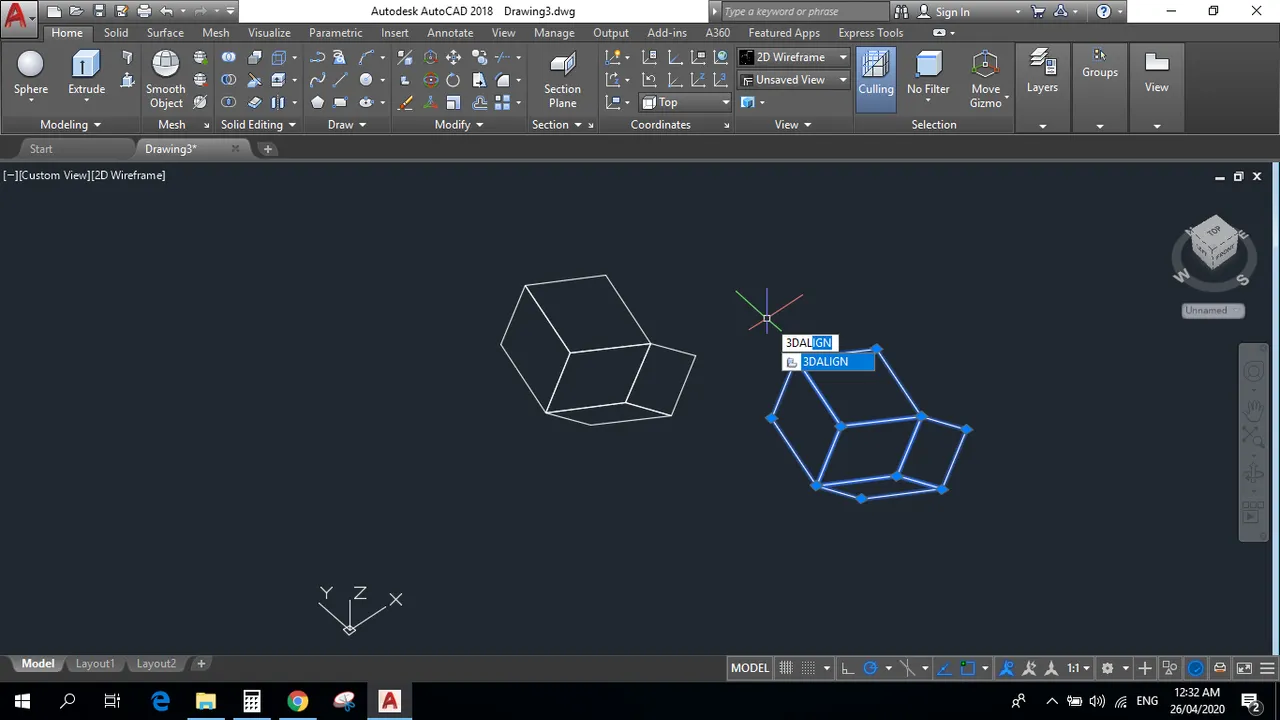Toggle Snap mode in status bar
This screenshot has height=720, width=1280.
pos(808,668)
